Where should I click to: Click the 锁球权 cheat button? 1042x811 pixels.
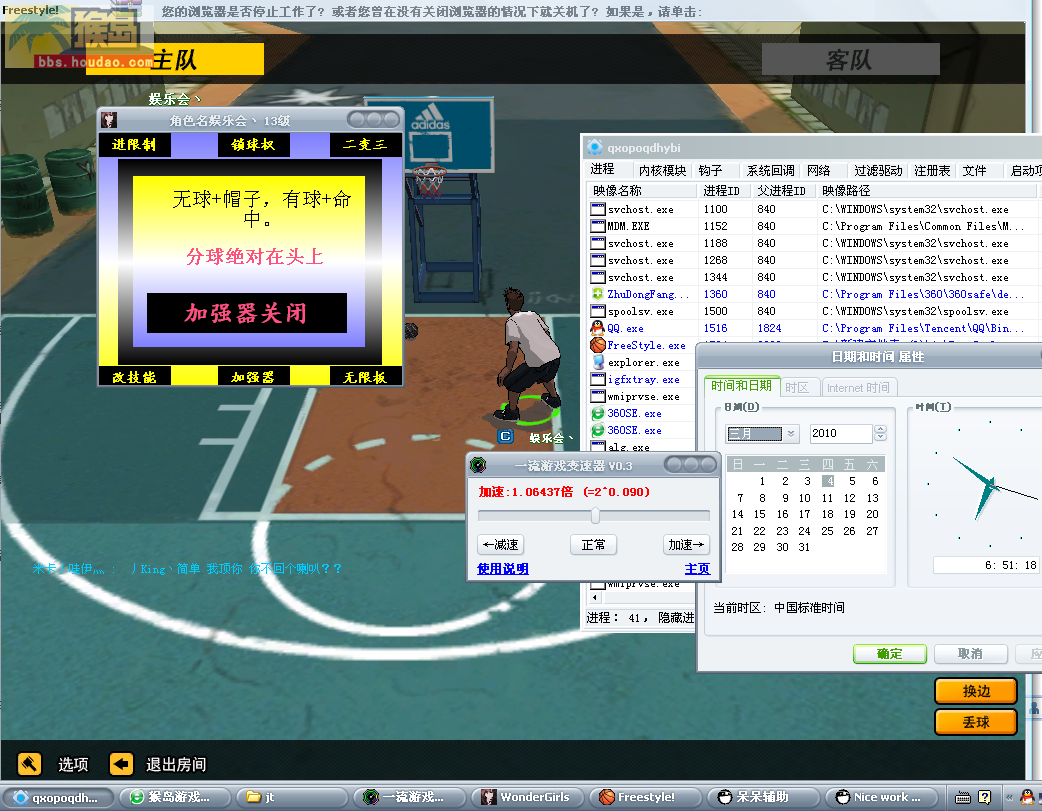[x=253, y=145]
